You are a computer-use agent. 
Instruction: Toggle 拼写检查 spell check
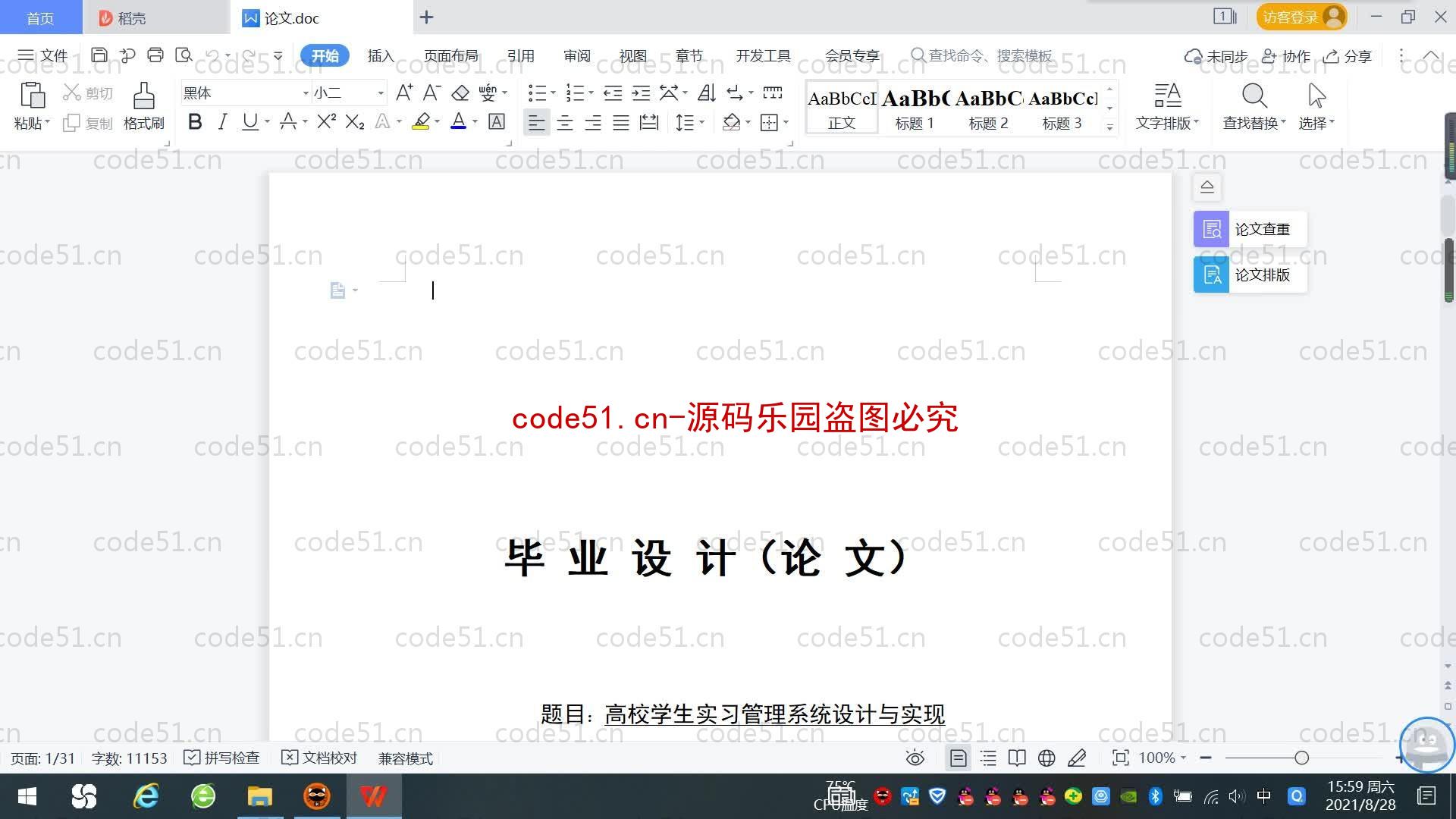point(222,758)
